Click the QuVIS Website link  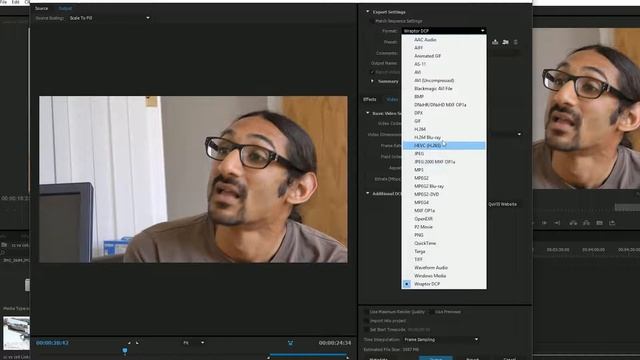[502, 204]
